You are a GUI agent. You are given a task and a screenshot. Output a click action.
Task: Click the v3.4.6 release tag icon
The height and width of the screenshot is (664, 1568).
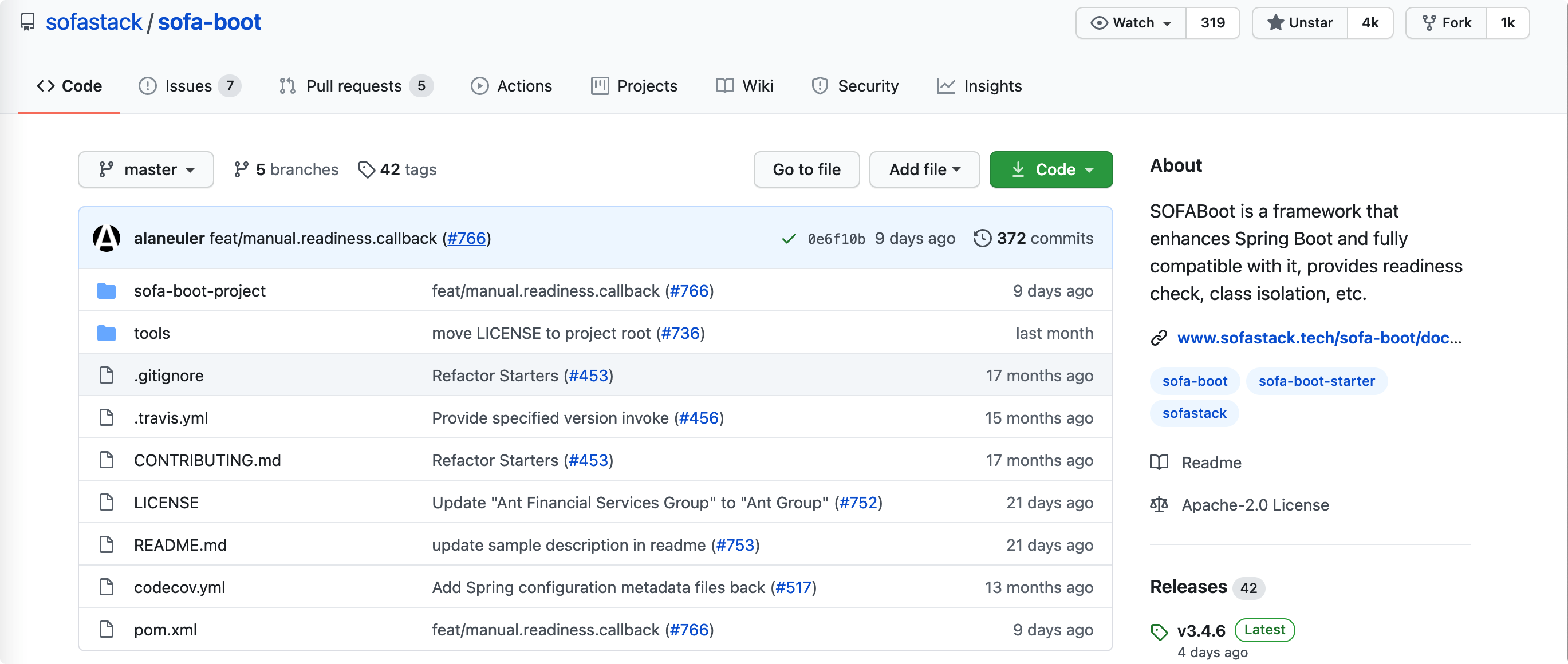pyautogui.click(x=1159, y=632)
